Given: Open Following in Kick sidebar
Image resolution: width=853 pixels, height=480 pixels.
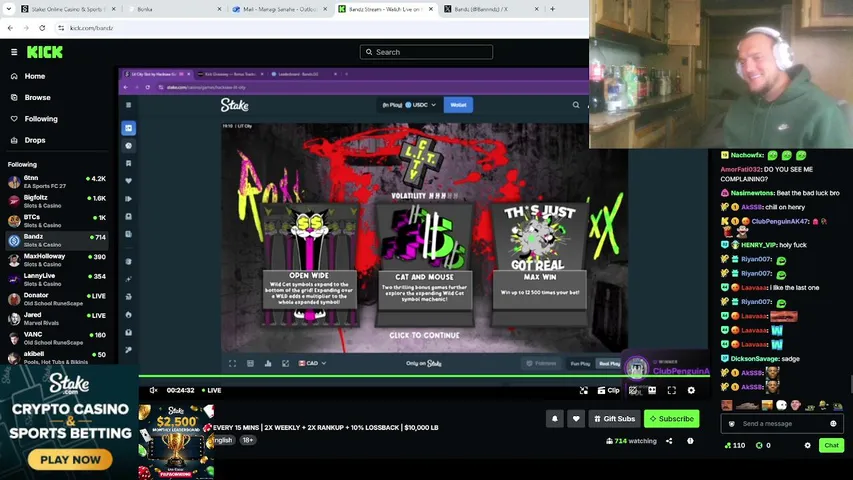Looking at the screenshot, I should pos(41,119).
